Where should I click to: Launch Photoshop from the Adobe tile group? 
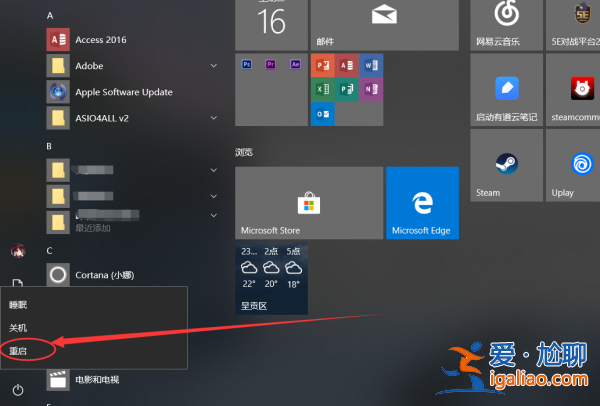(247, 64)
